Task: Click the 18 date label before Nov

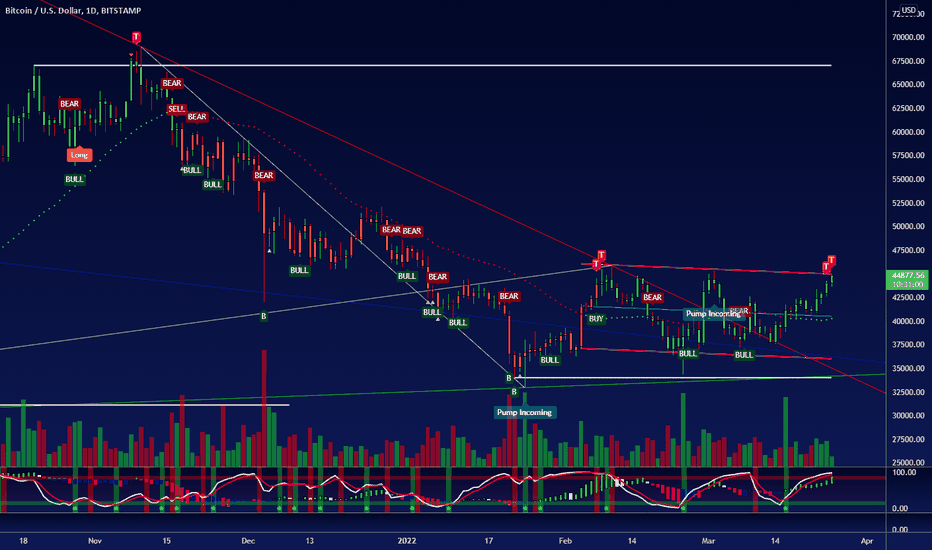Action: pyautogui.click(x=23, y=540)
